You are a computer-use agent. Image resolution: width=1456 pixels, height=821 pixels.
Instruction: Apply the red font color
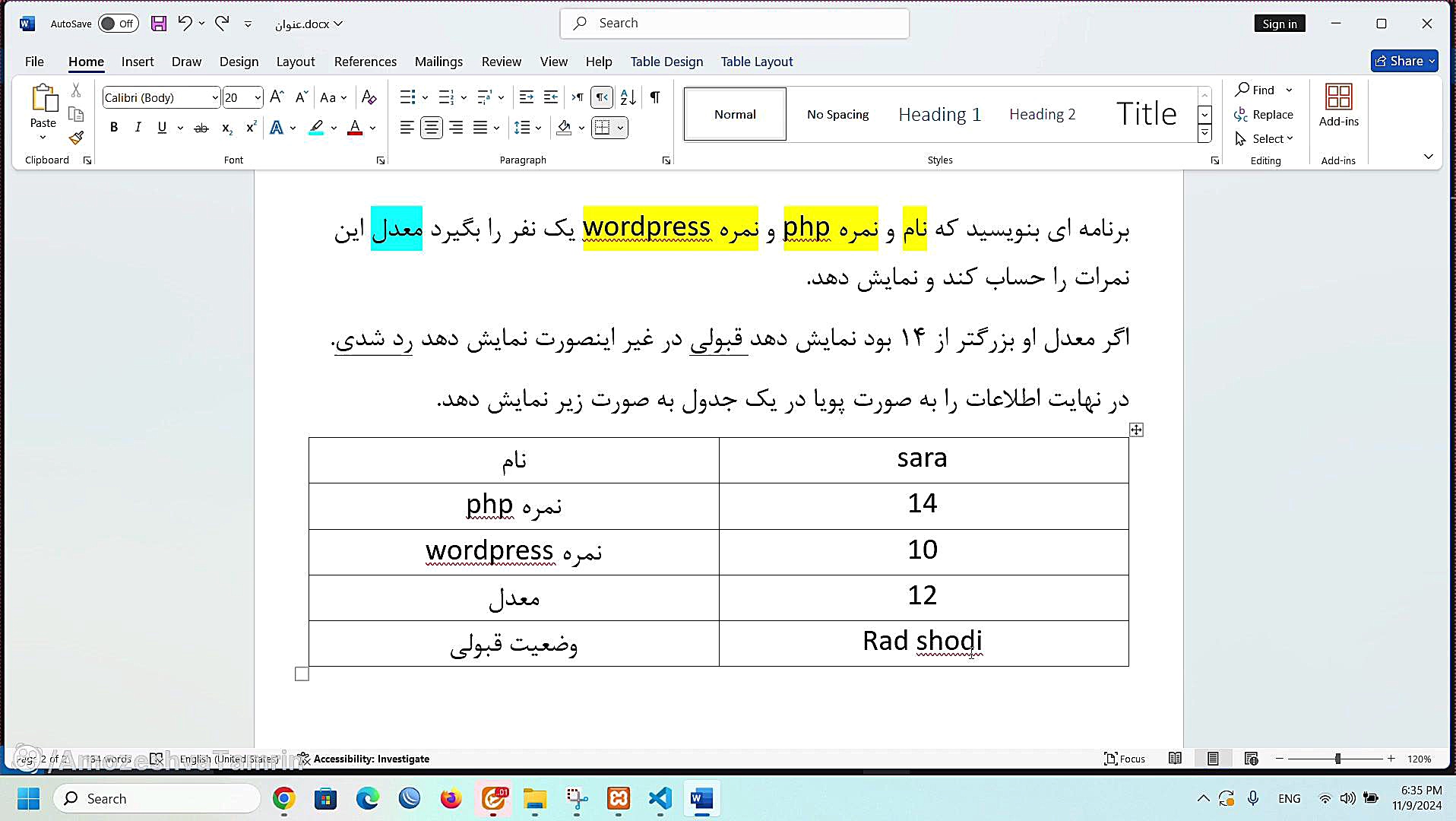coord(355,128)
